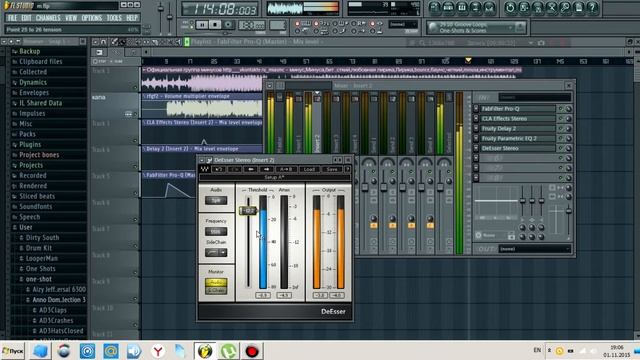The image size is (640, 360).
Task: Adjust mix level knob for DeEsser Stereo slot
Action: click(568, 148)
